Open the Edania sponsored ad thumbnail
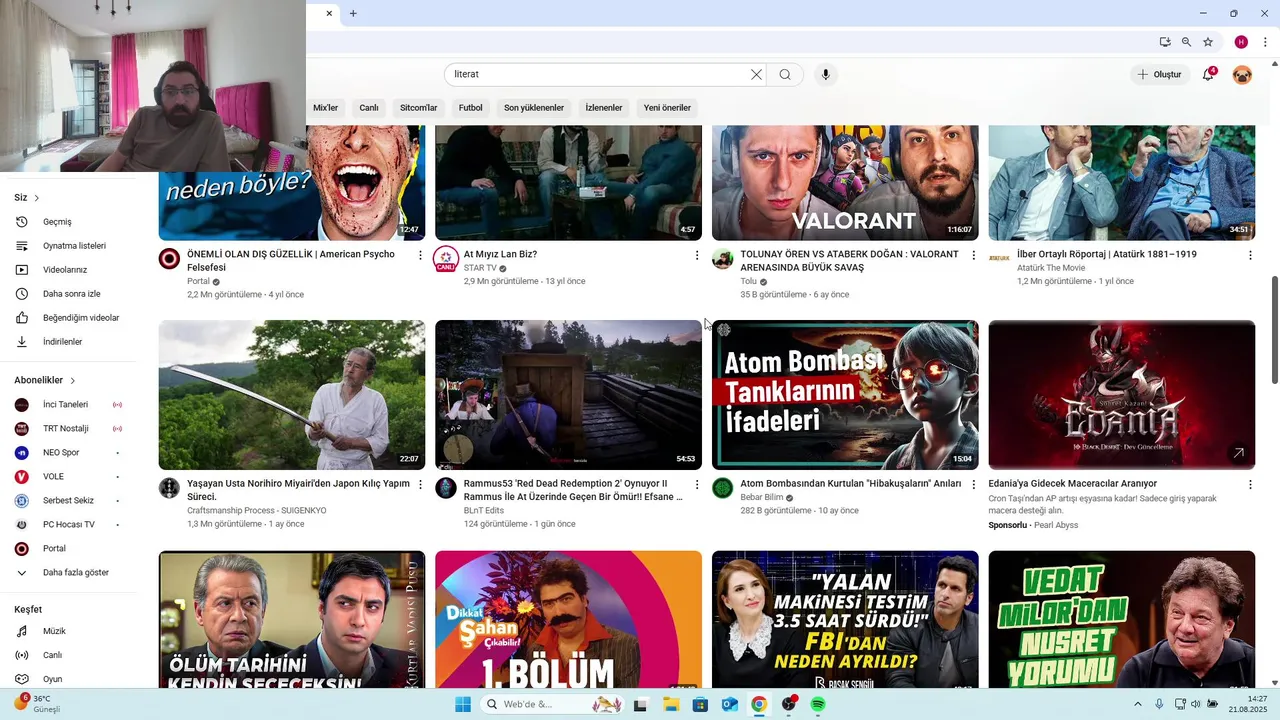Viewport: 1280px width, 720px height. (x=1121, y=395)
